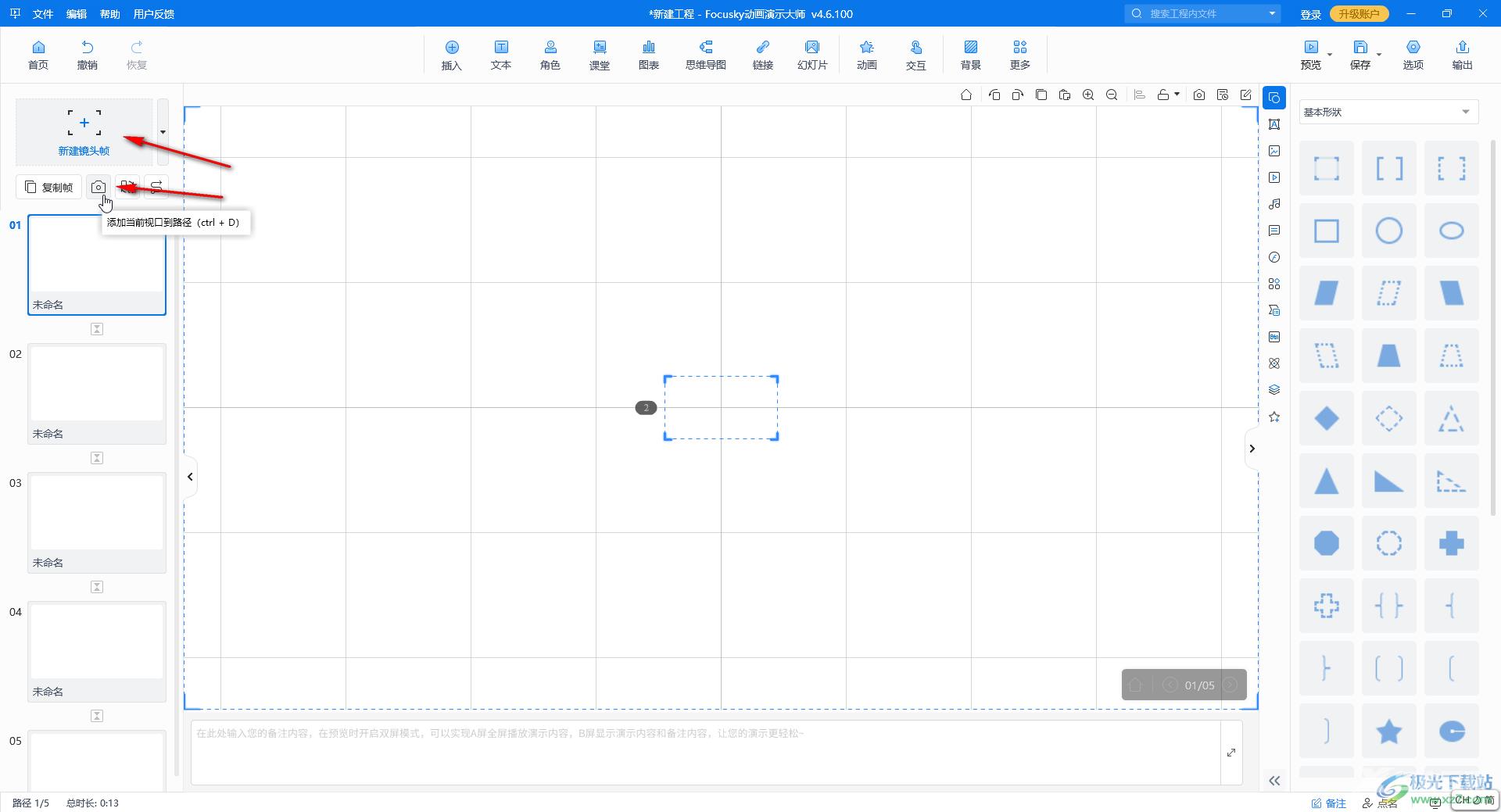The height and width of the screenshot is (812, 1501).
Task: Click the 搜索工程内文件 search field
Action: (x=1202, y=13)
